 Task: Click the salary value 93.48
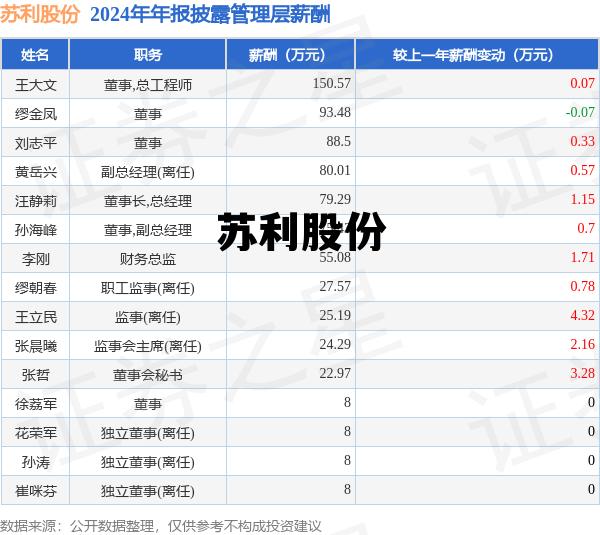coord(335,112)
